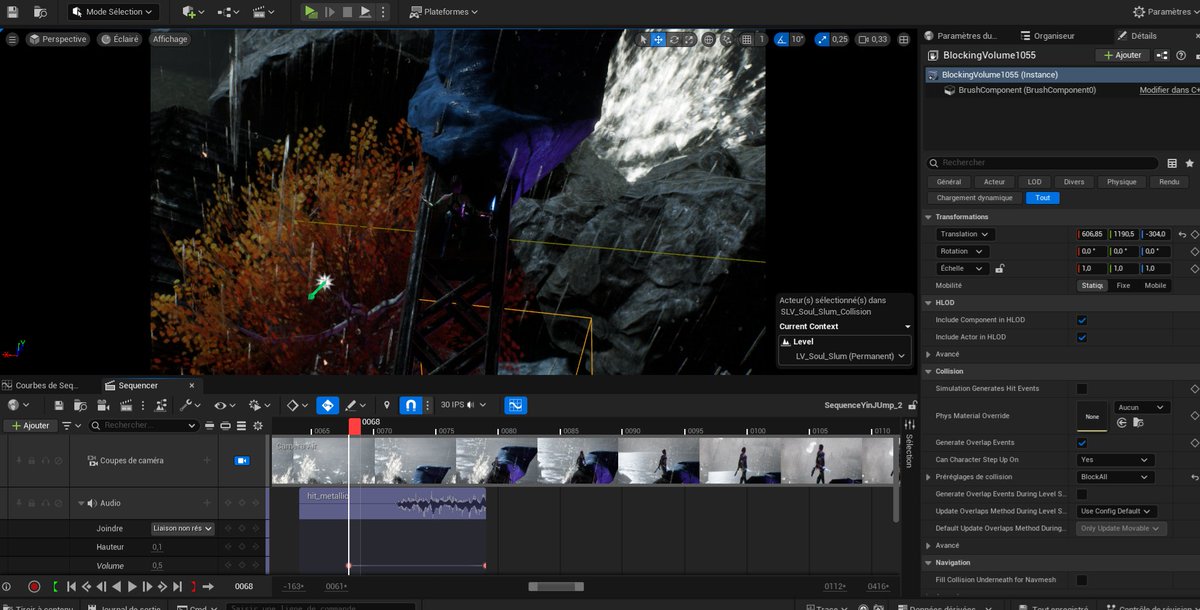1200x610 pixels.
Task: Open the Content Browser from the top toolbar
Action: click(x=40, y=12)
